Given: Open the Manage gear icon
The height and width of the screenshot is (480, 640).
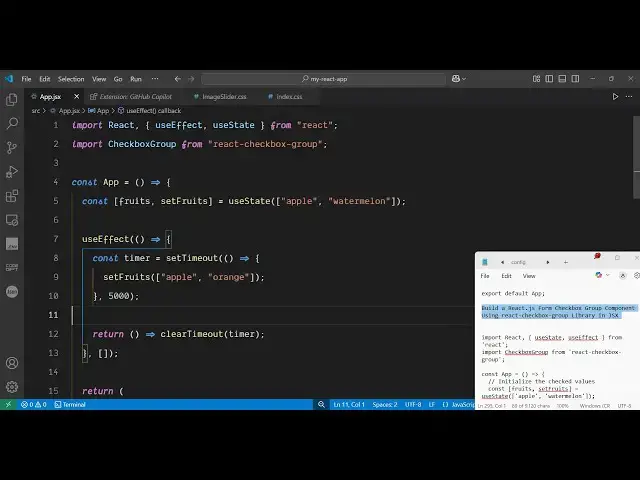Looking at the screenshot, I should point(12,387).
